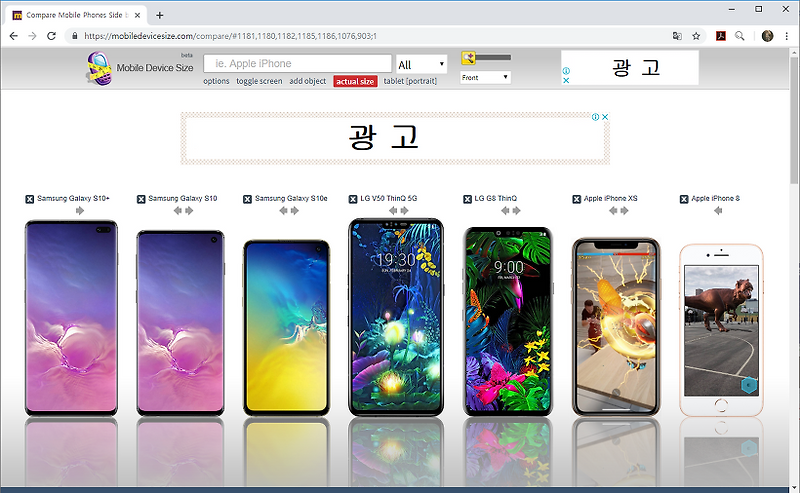Move Samsung Galaxy S10 to the left

(177, 211)
